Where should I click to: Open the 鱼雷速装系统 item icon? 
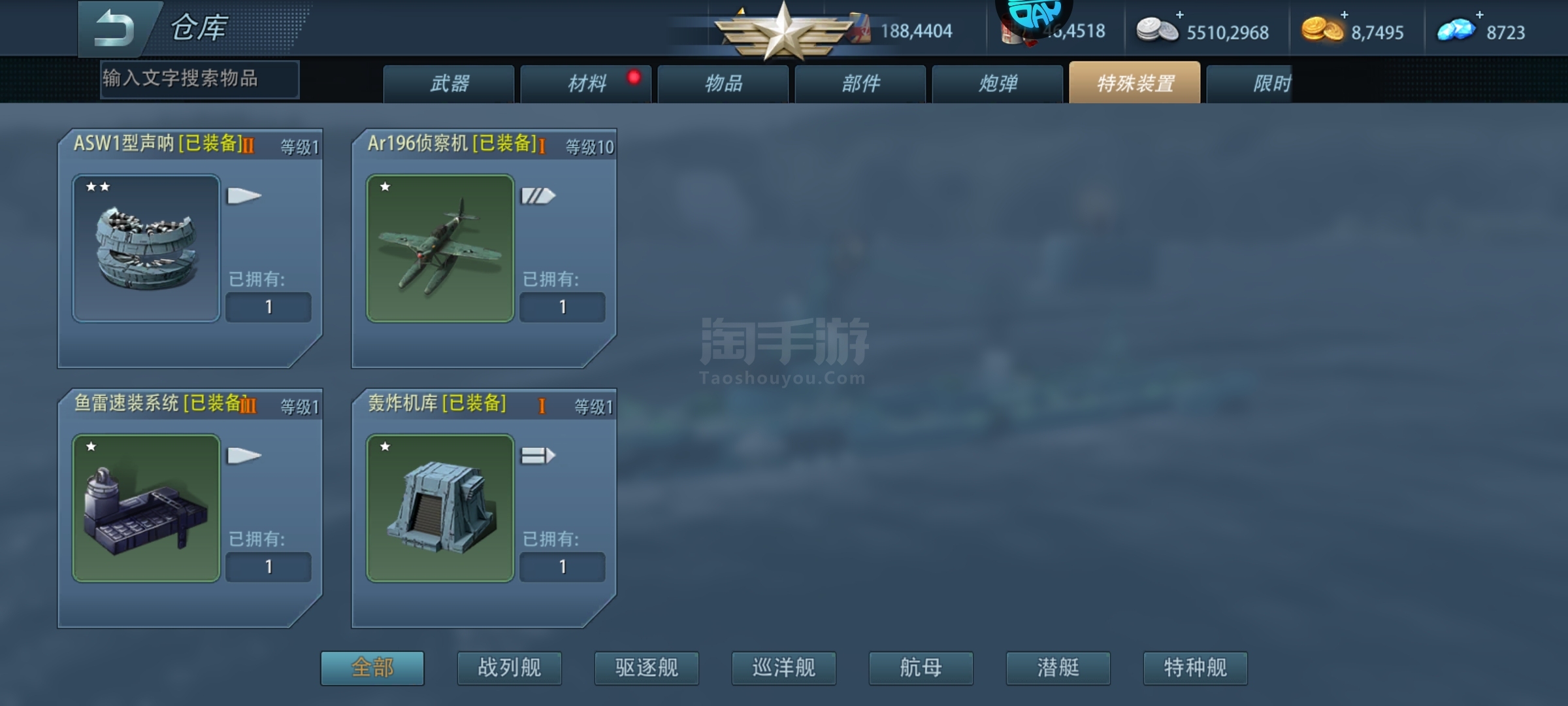146,508
